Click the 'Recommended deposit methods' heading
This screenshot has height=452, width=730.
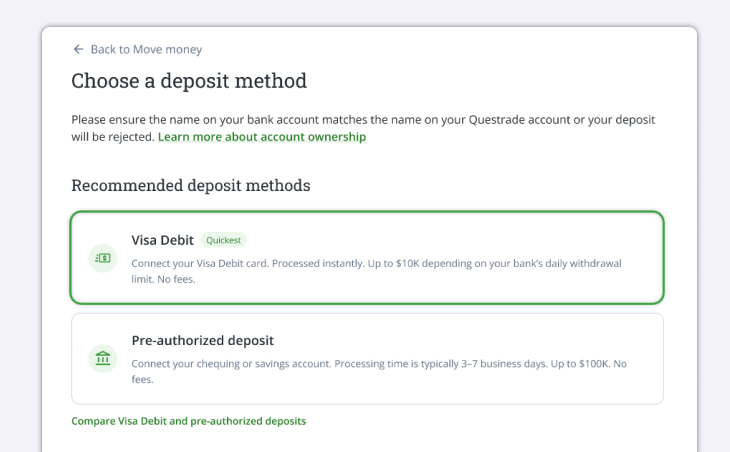click(x=190, y=185)
